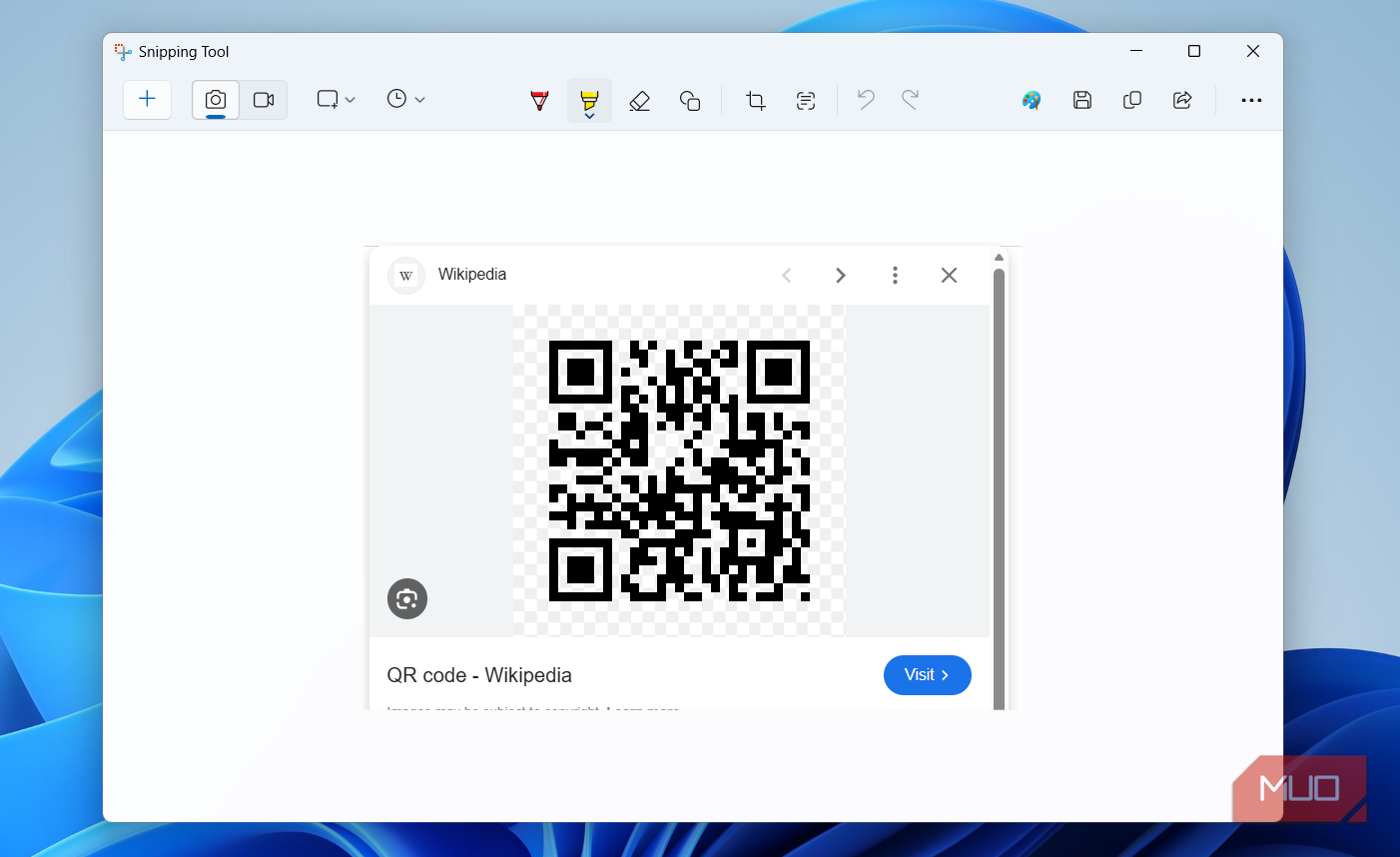This screenshot has height=857, width=1400.
Task: Open See more three-dot menu
Action: click(x=1251, y=100)
